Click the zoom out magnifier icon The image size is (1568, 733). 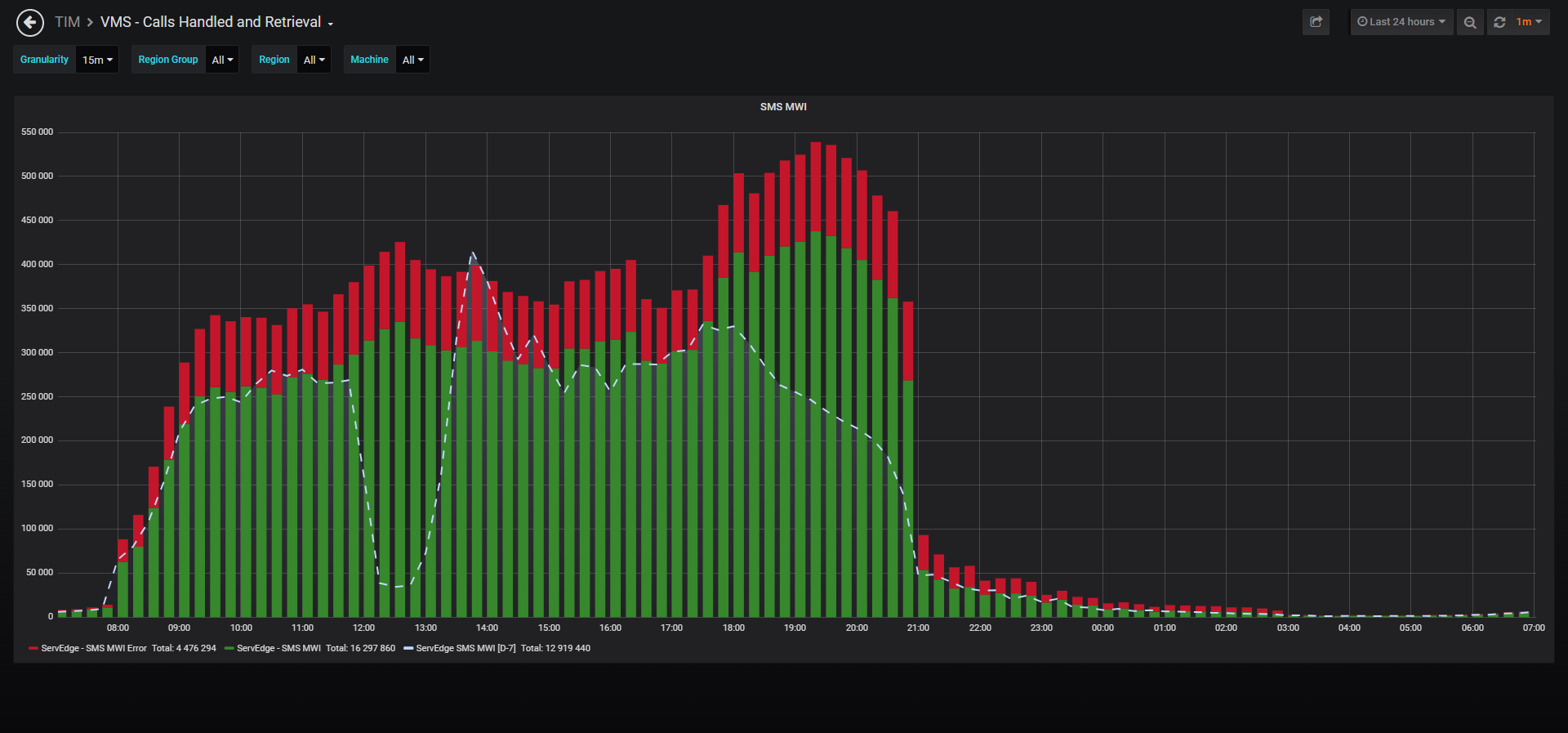tap(1470, 22)
